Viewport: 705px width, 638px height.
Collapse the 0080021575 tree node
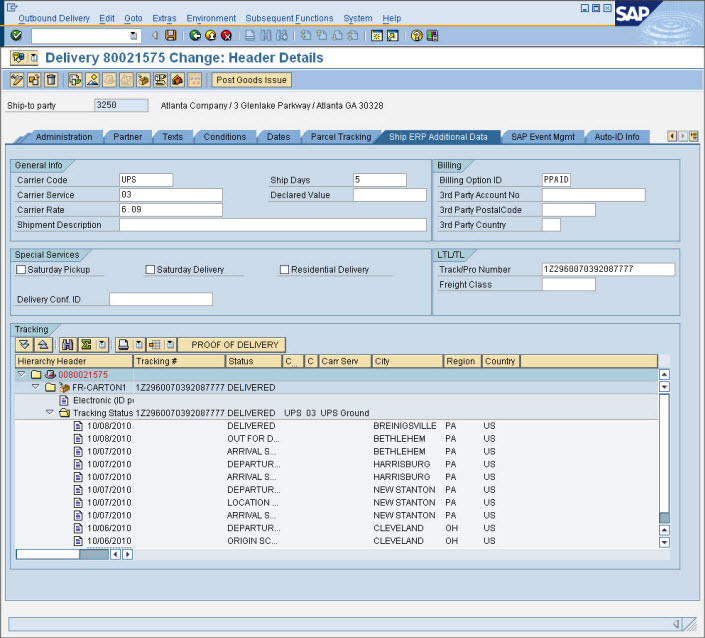[x=22, y=374]
